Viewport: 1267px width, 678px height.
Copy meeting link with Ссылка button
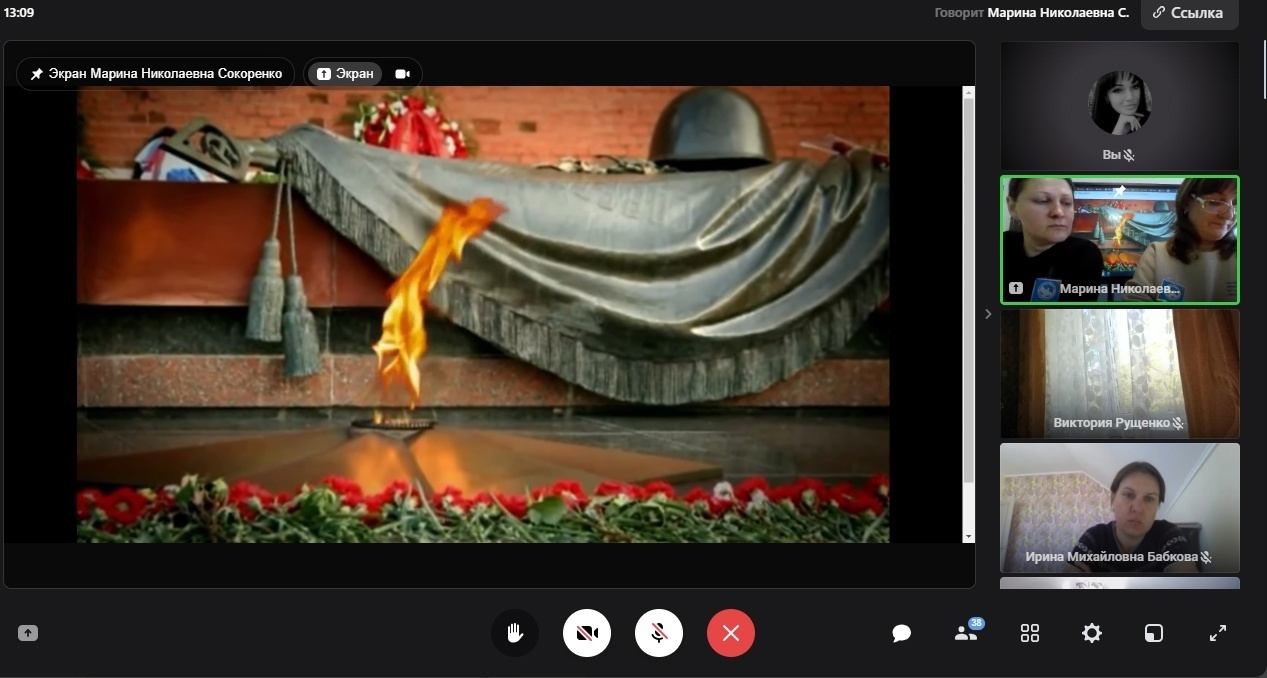(1189, 13)
